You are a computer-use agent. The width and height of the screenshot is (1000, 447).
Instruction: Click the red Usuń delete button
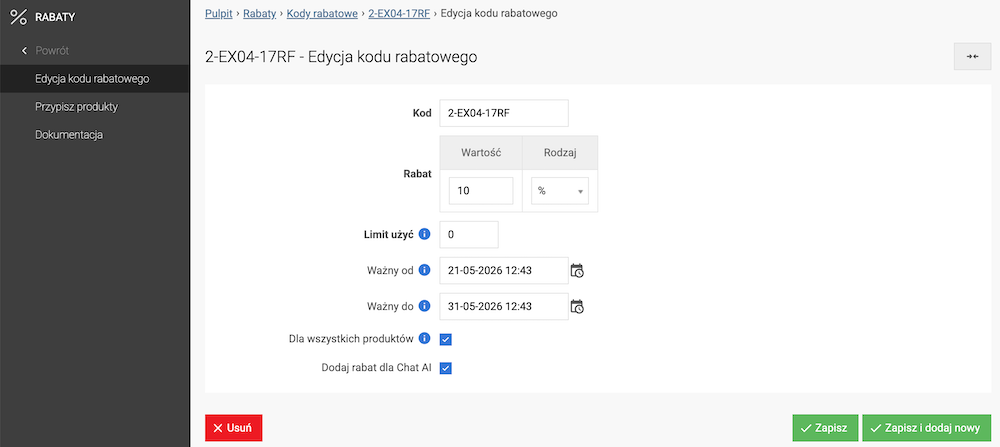coord(233,428)
